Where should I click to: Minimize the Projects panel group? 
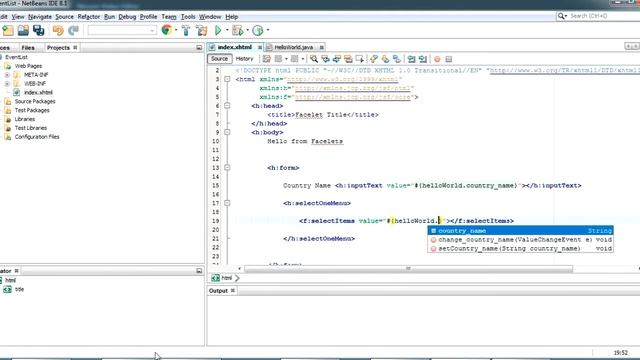pyautogui.click(x=199, y=48)
